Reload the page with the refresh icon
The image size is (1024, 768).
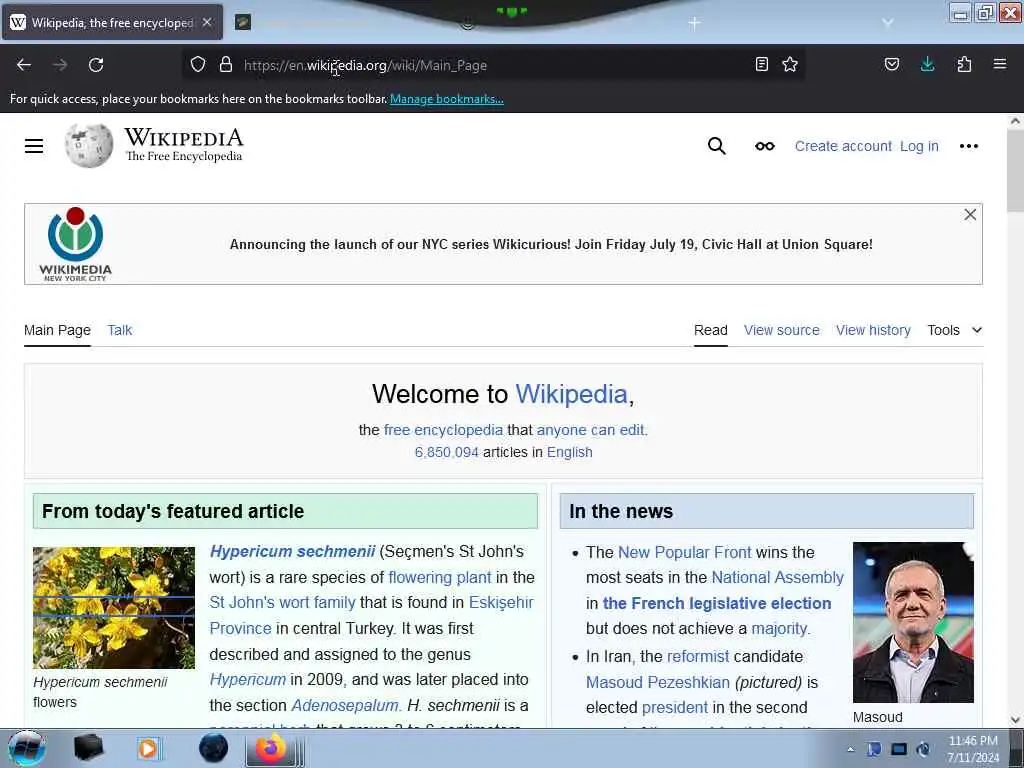pos(96,65)
